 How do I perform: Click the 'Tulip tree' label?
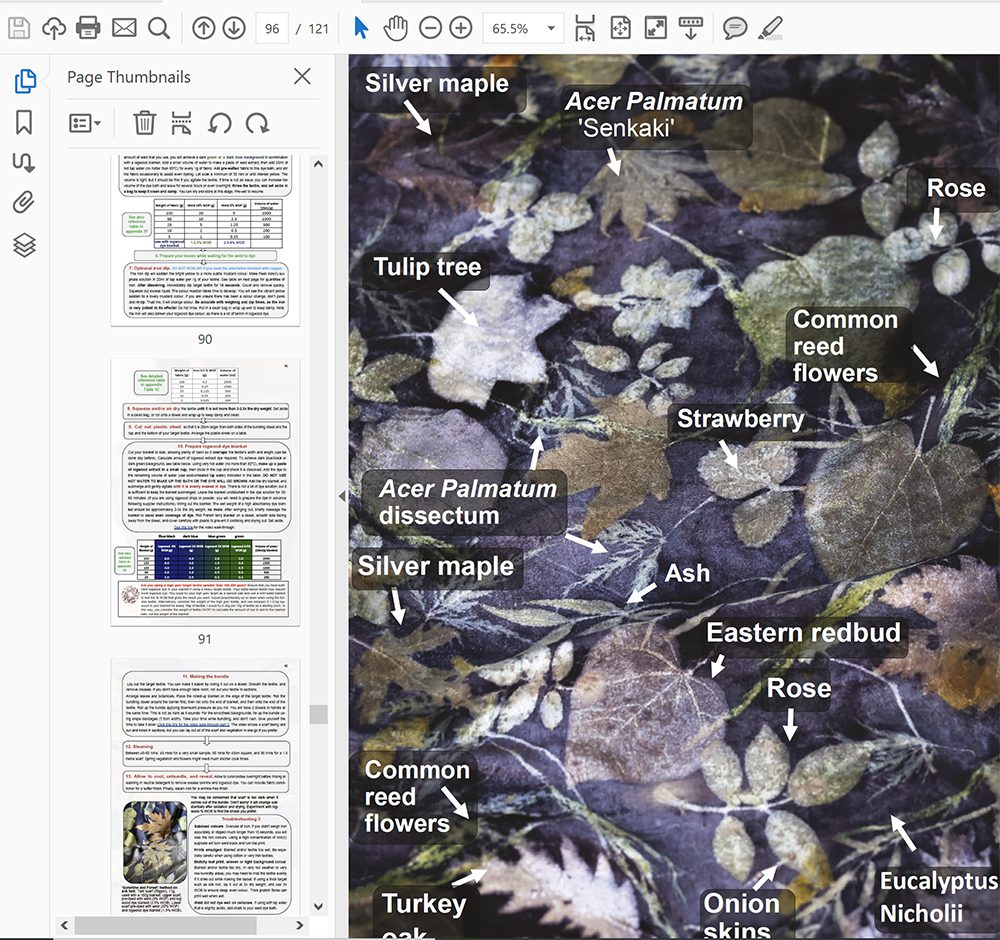(x=427, y=267)
